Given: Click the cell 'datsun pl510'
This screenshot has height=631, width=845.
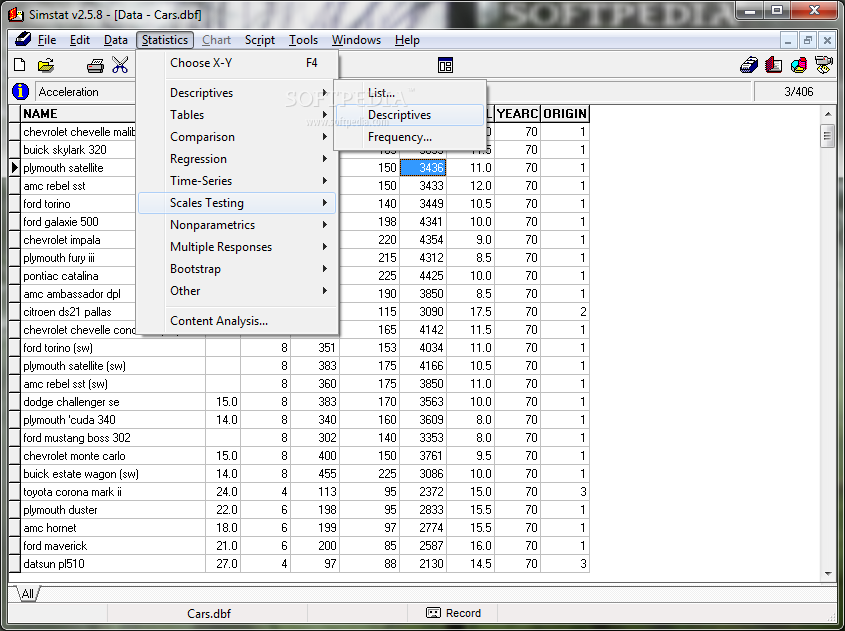Looking at the screenshot, I should pyautogui.click(x=113, y=564).
